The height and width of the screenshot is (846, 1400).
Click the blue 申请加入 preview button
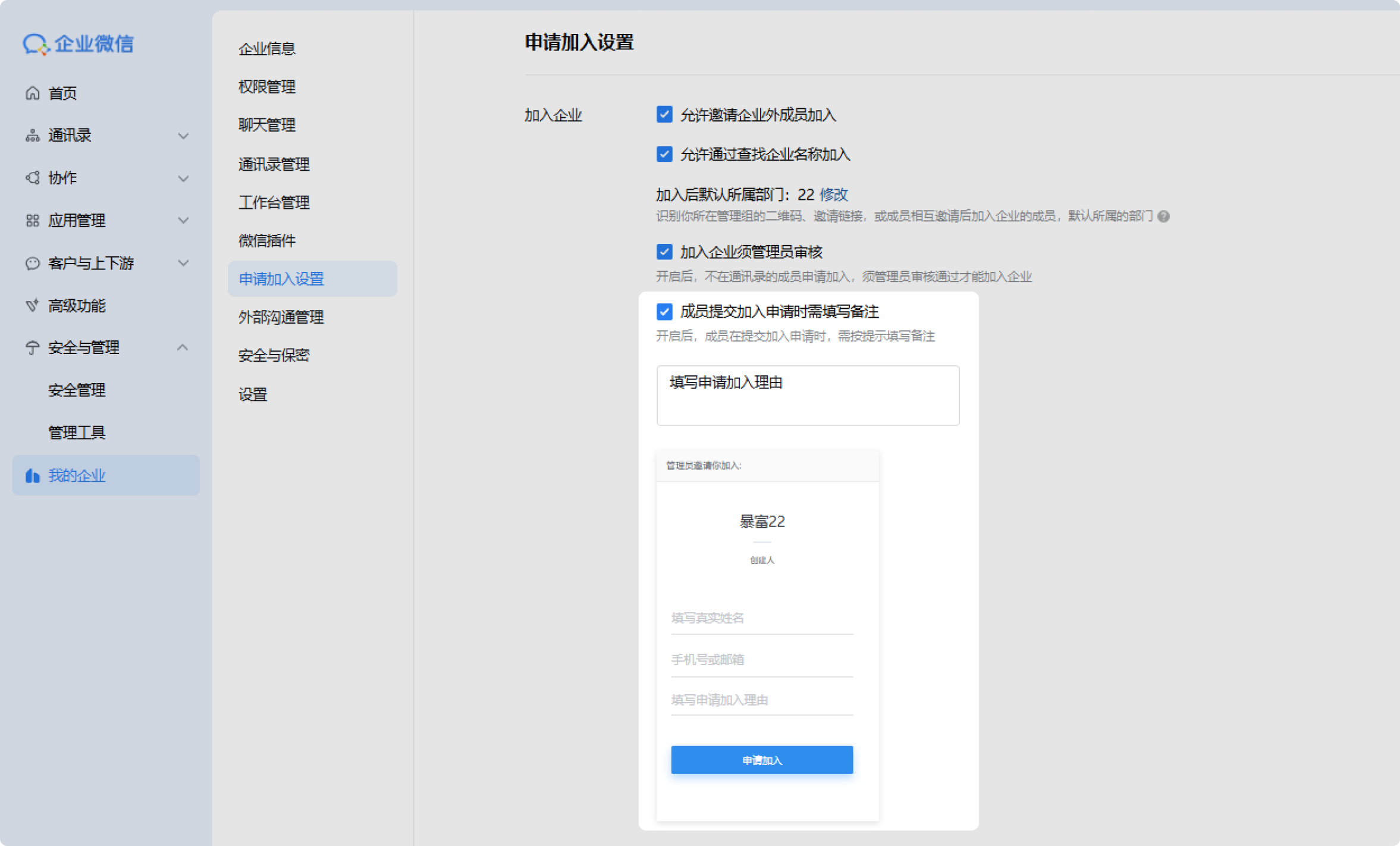click(x=762, y=760)
